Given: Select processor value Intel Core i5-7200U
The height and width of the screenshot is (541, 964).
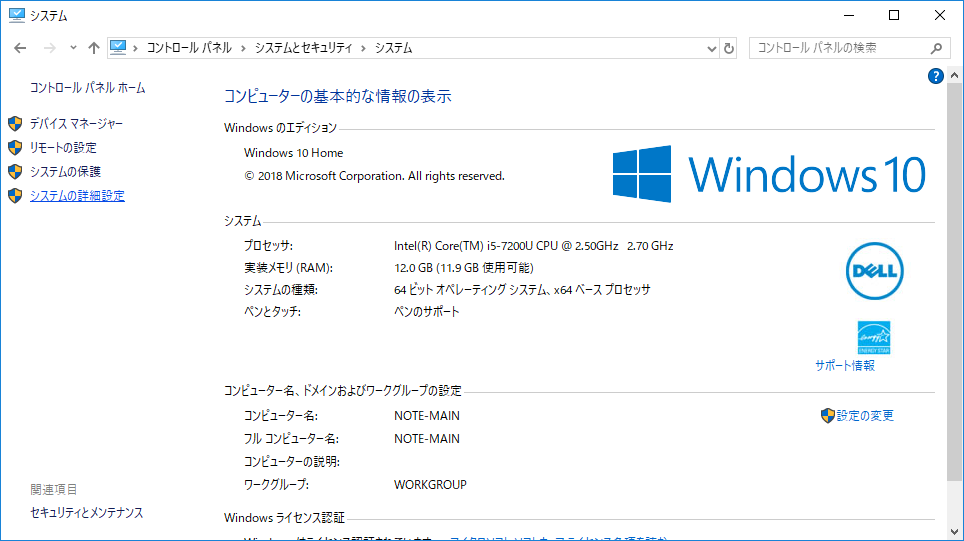Looking at the screenshot, I should click(534, 246).
